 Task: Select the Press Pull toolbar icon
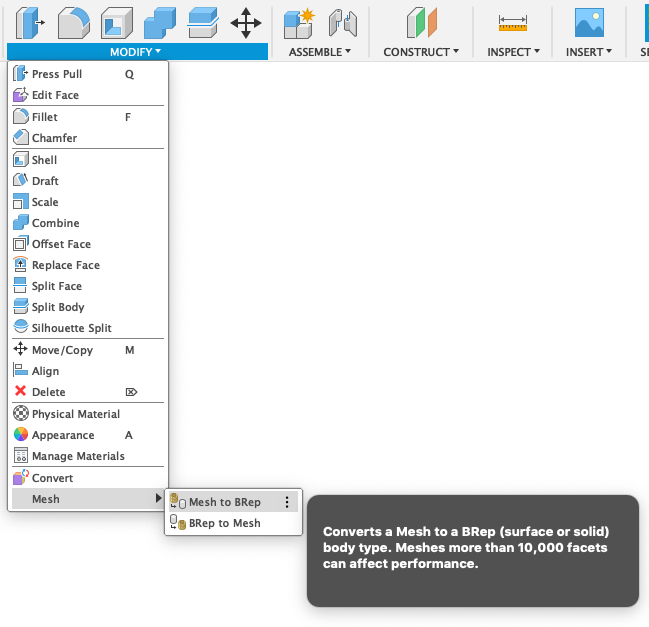[x=30, y=23]
